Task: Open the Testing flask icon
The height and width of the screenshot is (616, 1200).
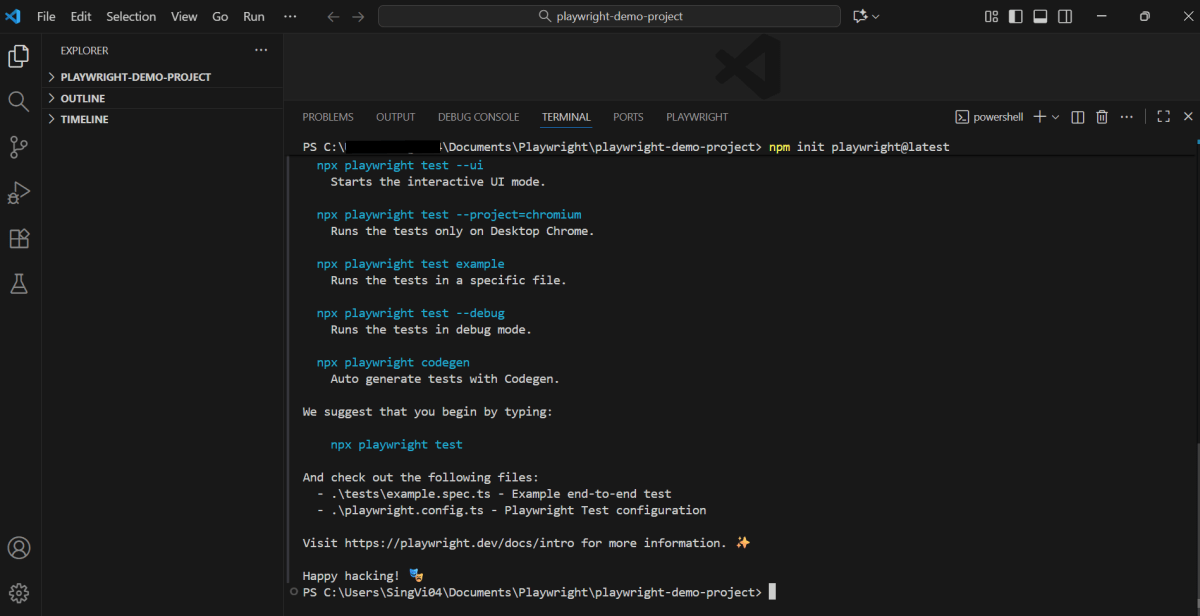Action: point(18,284)
